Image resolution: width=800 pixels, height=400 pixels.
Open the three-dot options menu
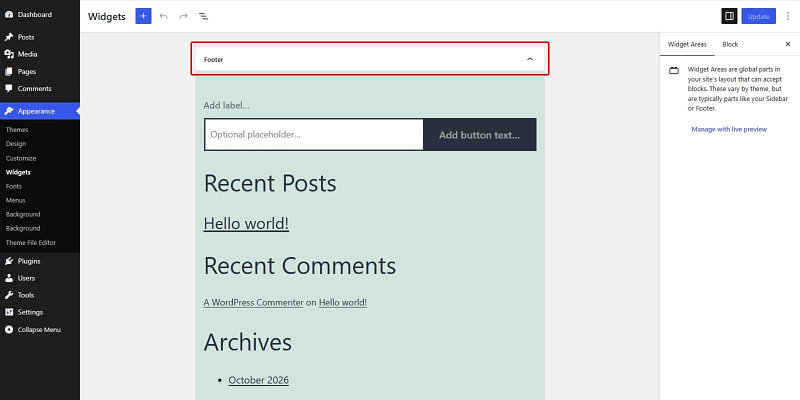point(788,16)
